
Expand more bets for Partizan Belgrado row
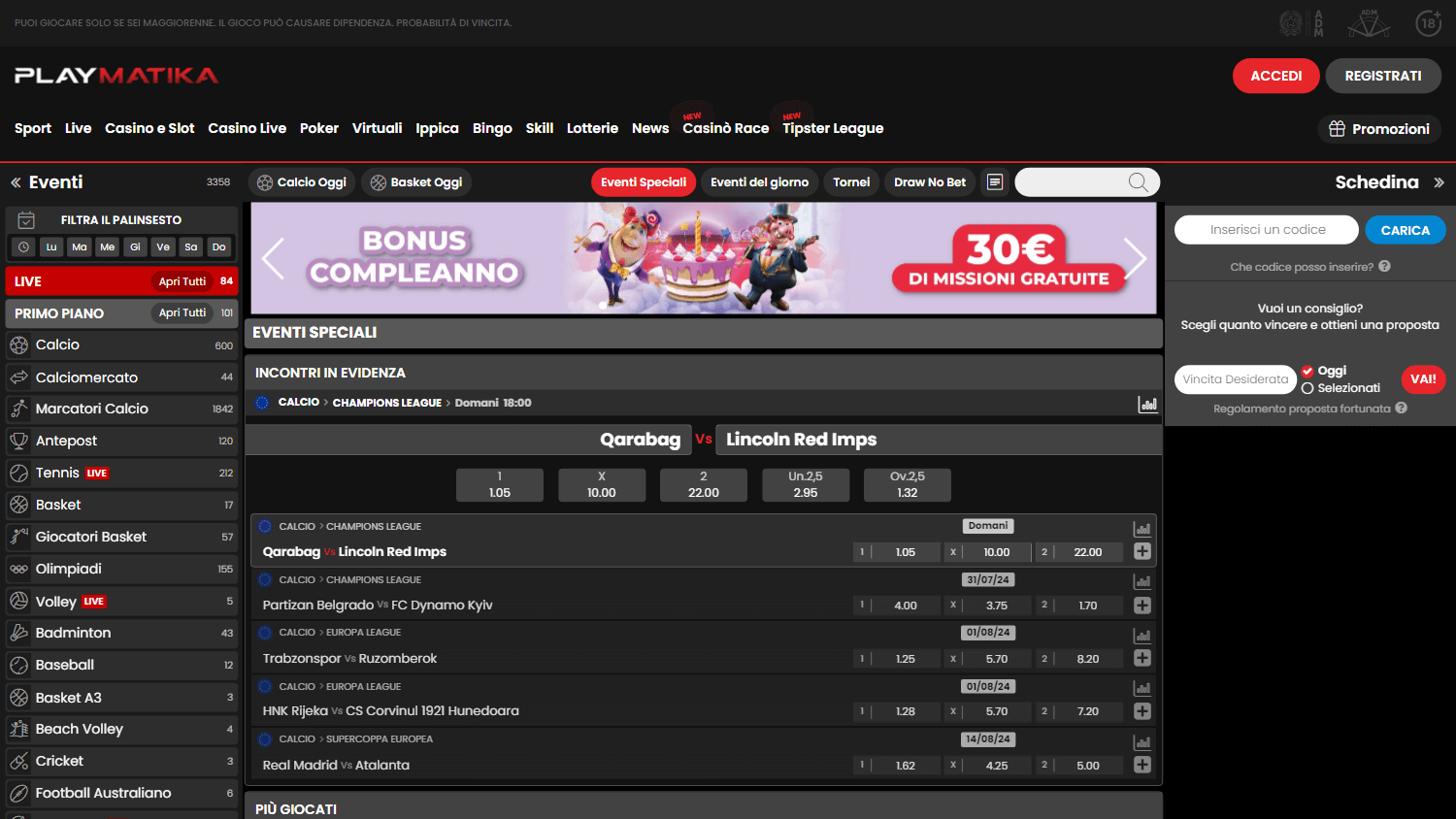coord(1142,605)
